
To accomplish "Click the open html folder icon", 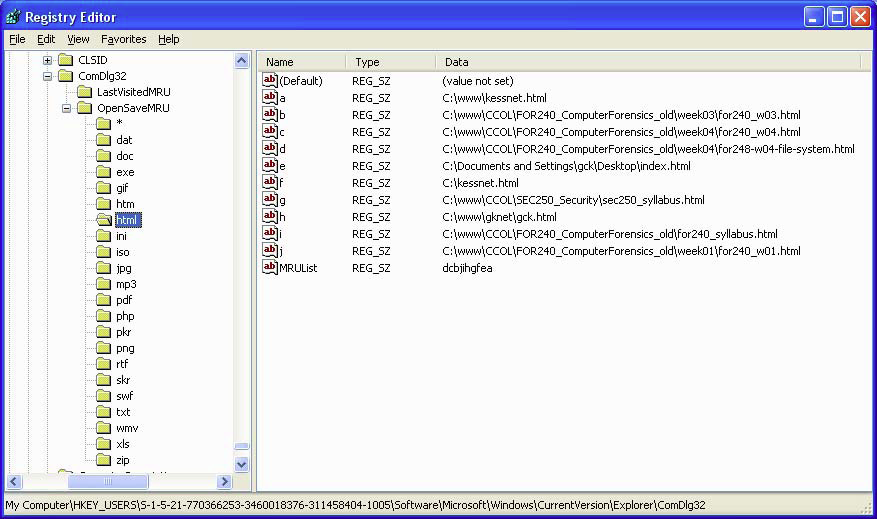I will click(x=104, y=220).
